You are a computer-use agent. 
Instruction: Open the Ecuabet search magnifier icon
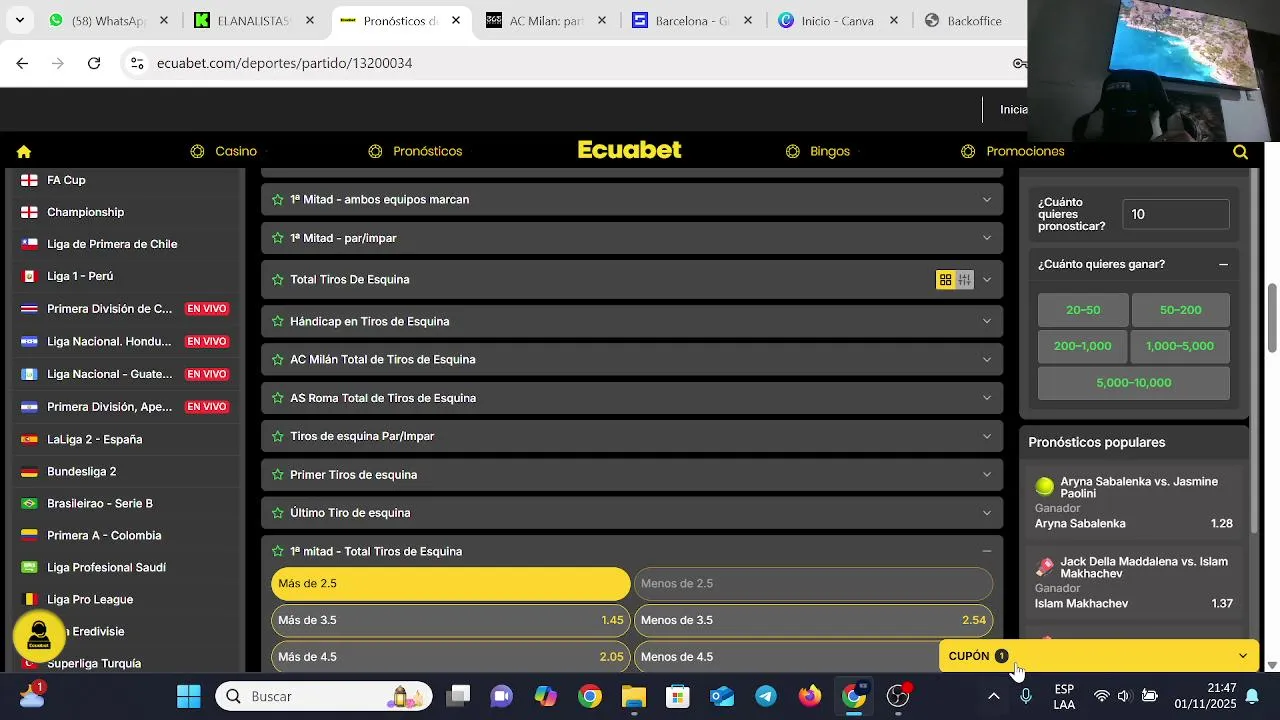tap(1240, 152)
